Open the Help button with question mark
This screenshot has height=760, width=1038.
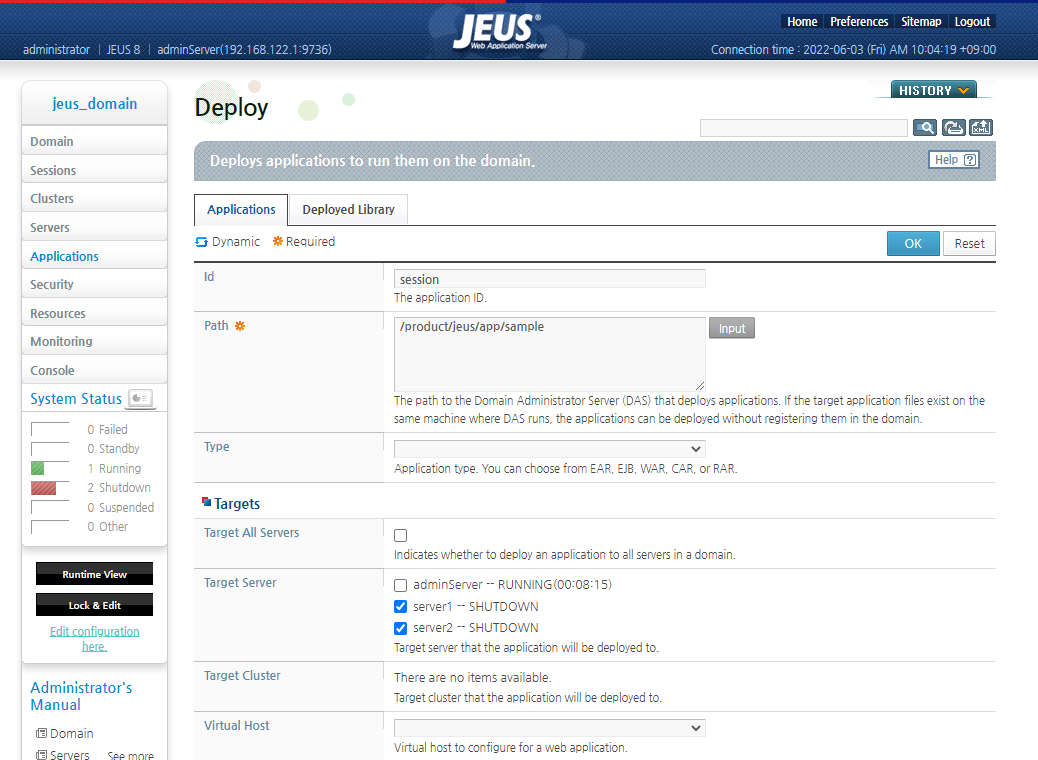pos(954,160)
